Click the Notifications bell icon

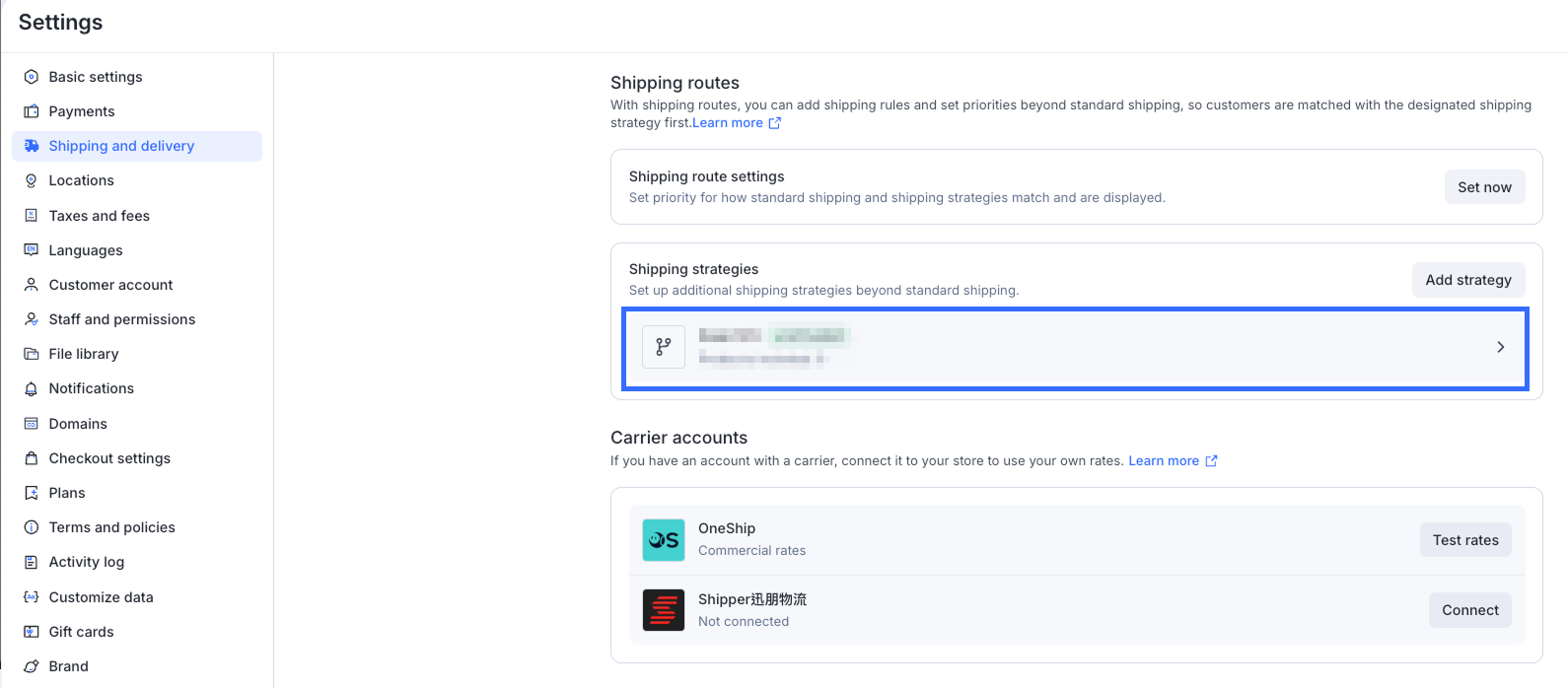pos(31,388)
